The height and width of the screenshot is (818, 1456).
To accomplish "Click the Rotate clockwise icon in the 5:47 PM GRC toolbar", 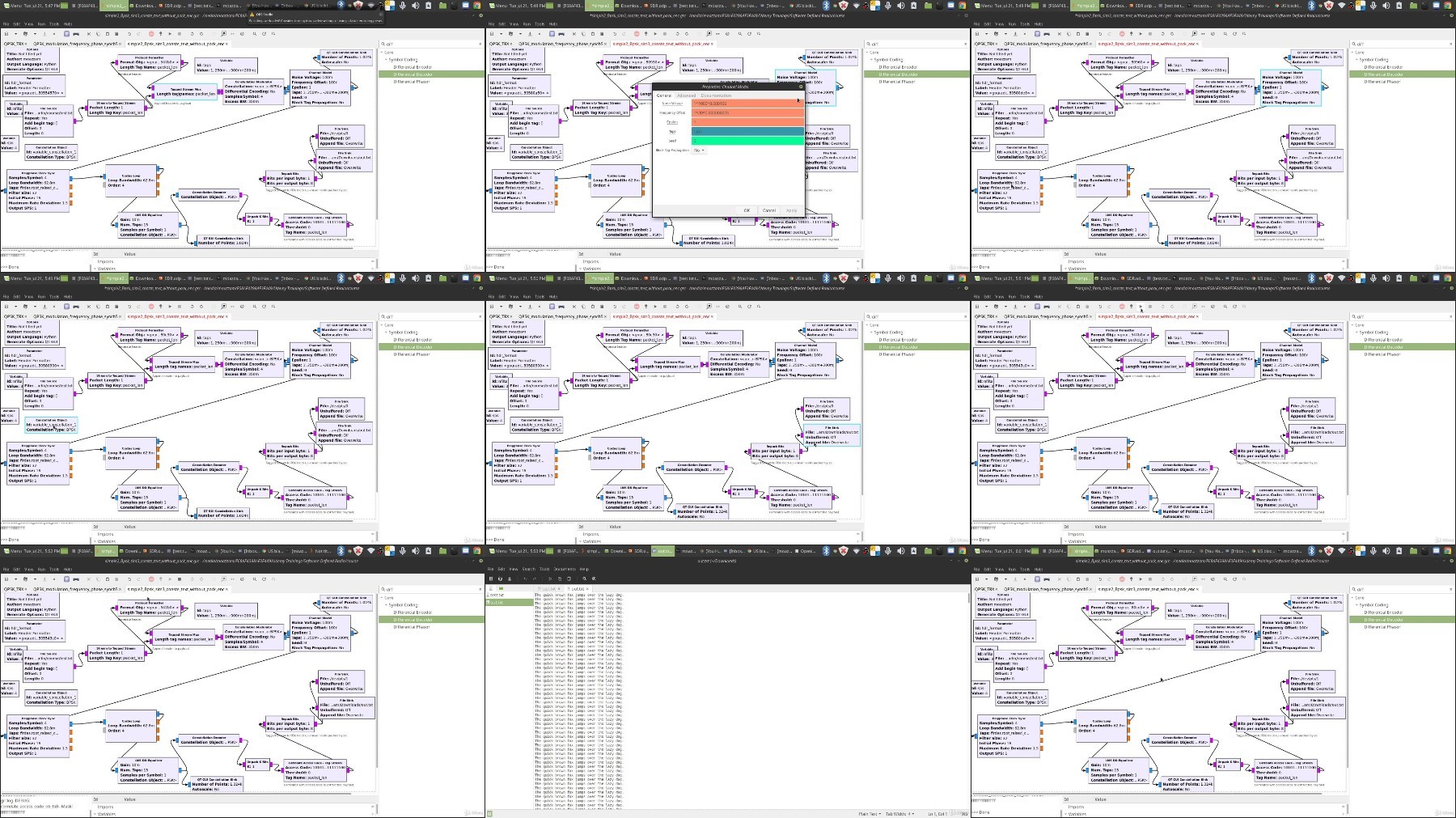I will pos(201,34).
